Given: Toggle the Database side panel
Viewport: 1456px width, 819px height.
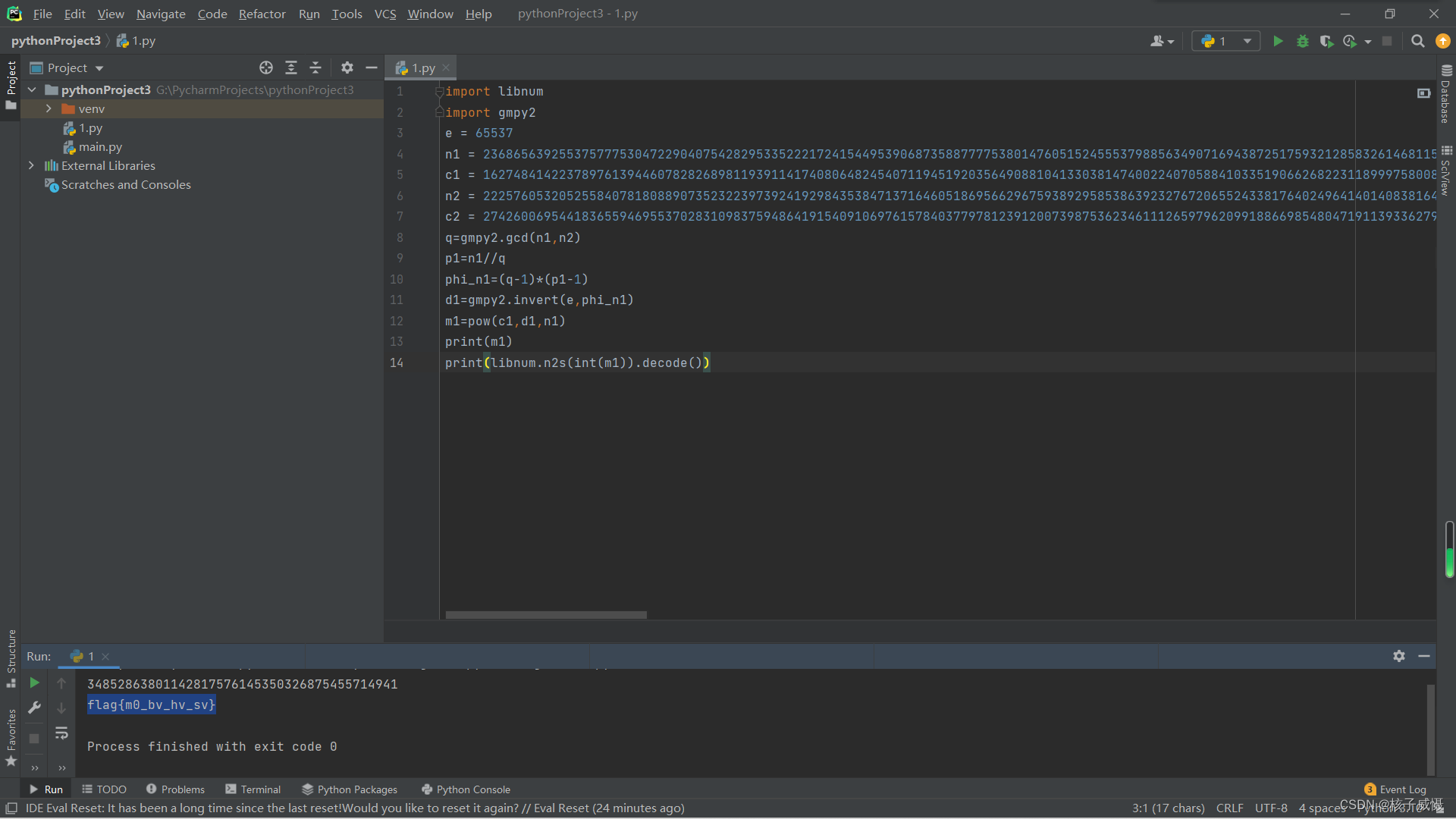Looking at the screenshot, I should click(x=1445, y=93).
